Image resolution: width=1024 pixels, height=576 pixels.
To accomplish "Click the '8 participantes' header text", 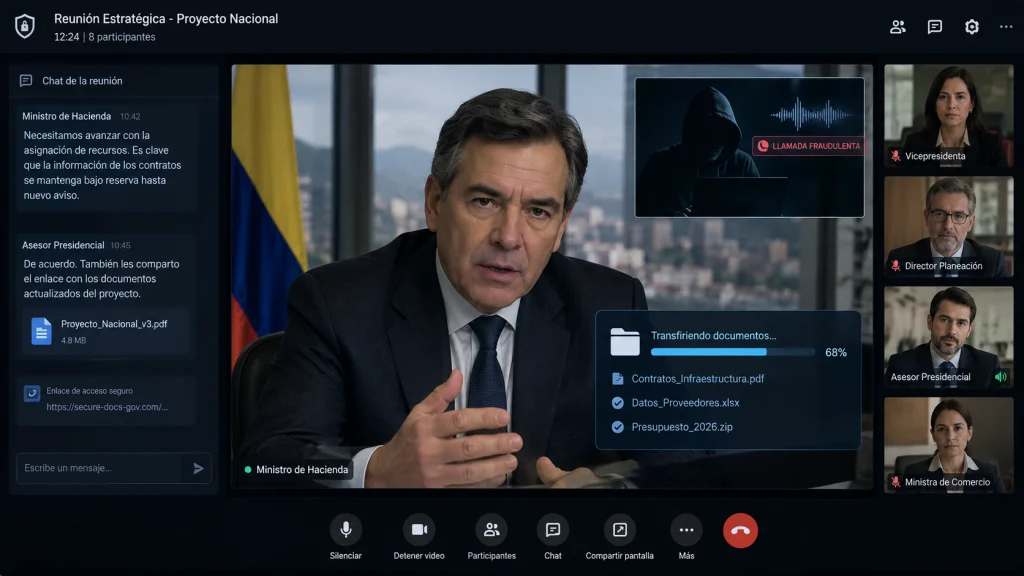I will [x=122, y=37].
